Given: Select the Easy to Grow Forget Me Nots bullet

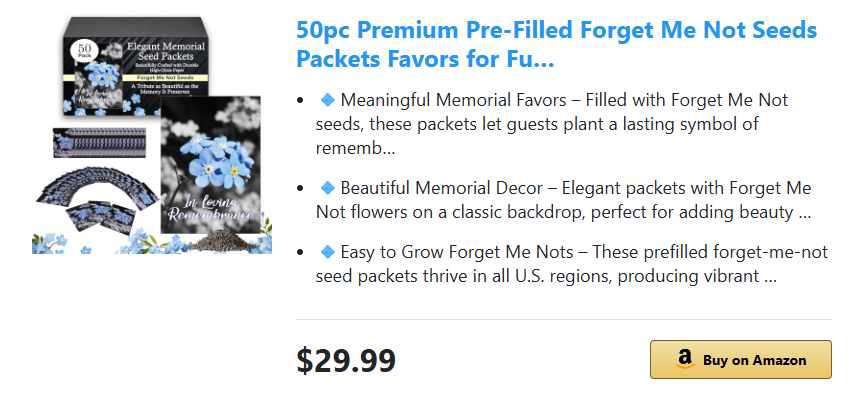Looking at the screenshot, I should [x=572, y=264].
